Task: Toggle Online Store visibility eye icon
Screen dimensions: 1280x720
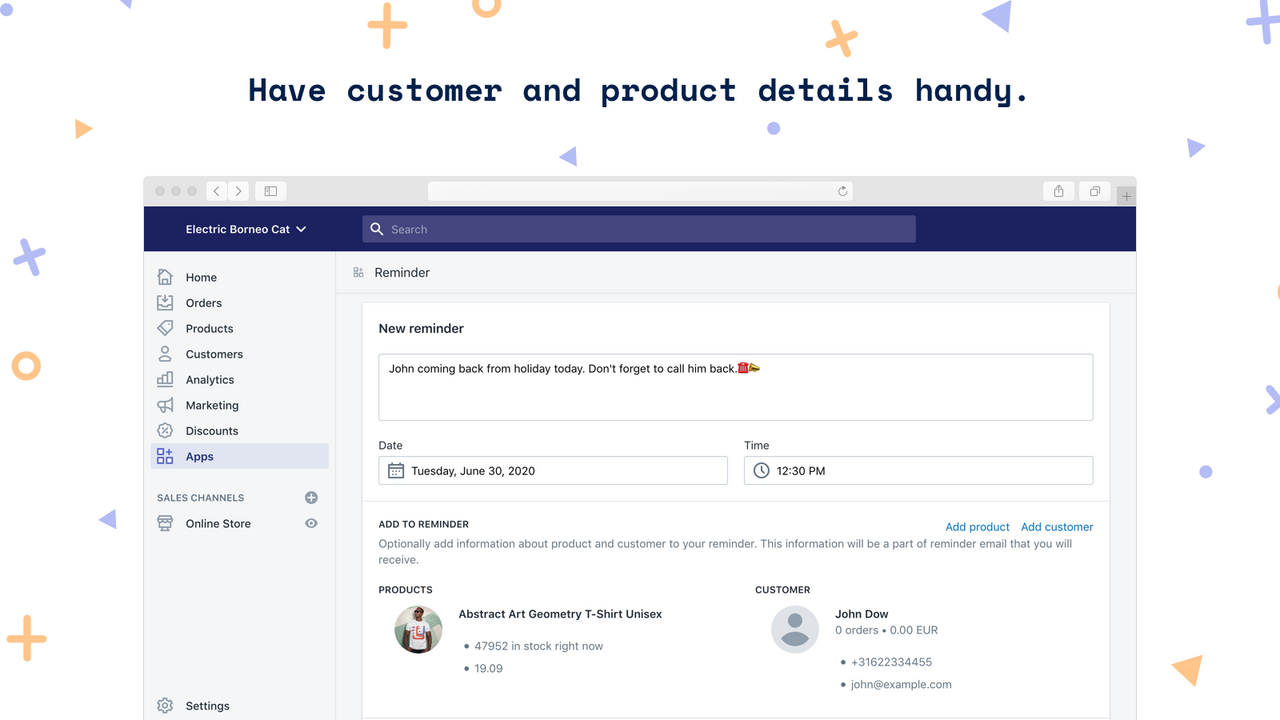Action: point(311,523)
